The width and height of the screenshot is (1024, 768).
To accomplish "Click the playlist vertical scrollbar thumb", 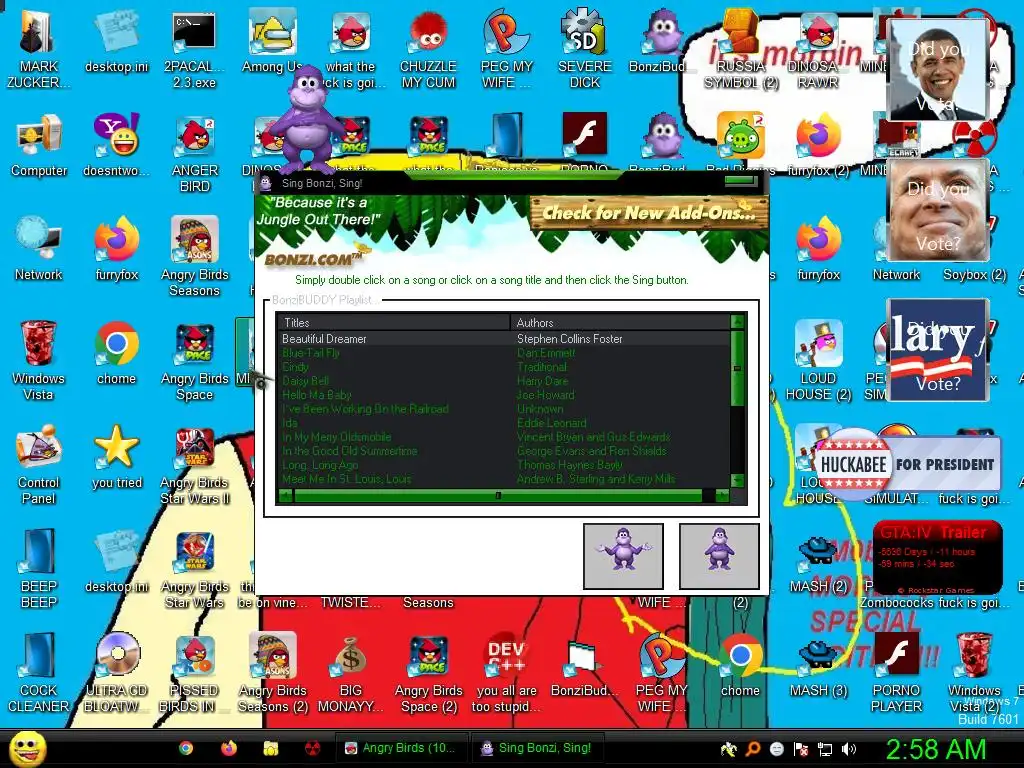I will tap(737, 368).
